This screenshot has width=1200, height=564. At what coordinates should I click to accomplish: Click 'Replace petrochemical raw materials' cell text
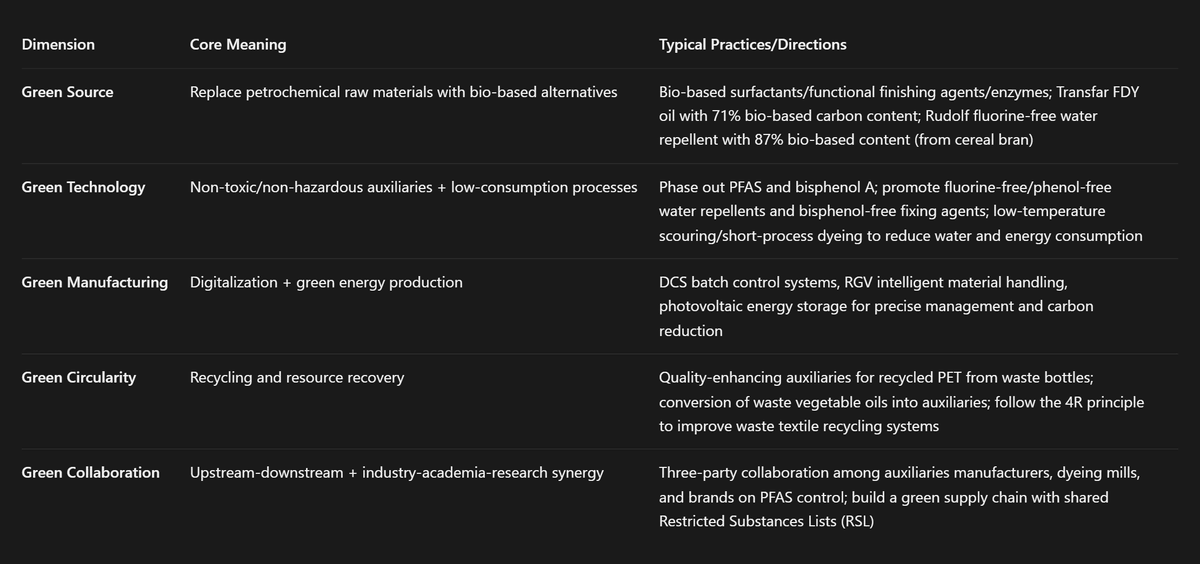[311, 92]
